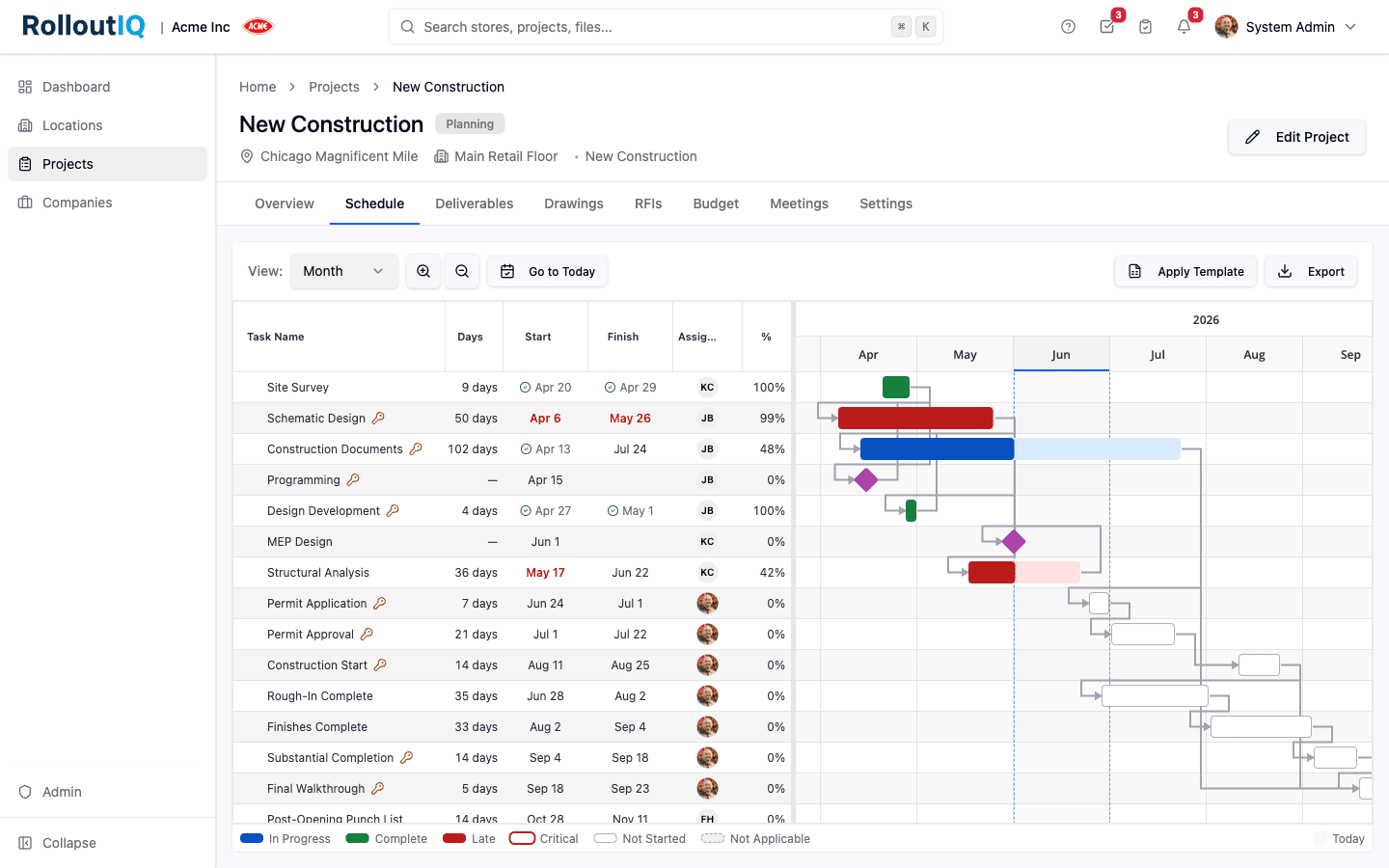Click the red Schematic Design Gantt bar
The width and height of the screenshot is (1389, 868).
pyautogui.click(x=915, y=418)
